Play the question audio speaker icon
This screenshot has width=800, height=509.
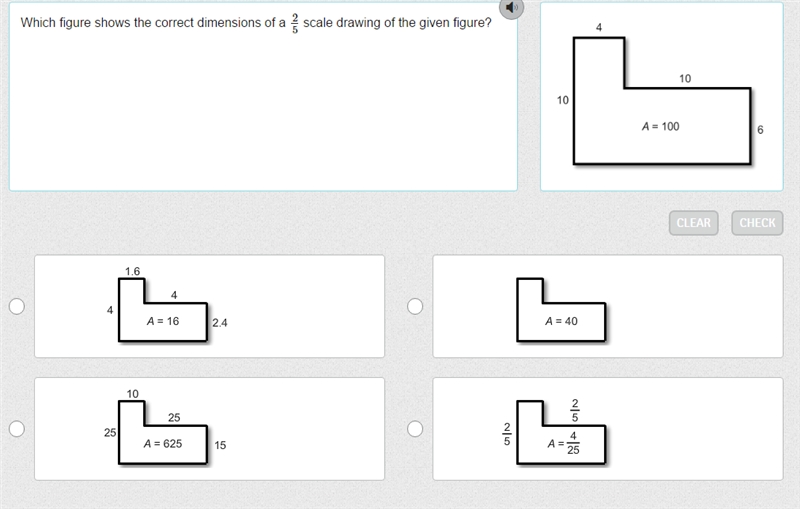click(x=511, y=8)
